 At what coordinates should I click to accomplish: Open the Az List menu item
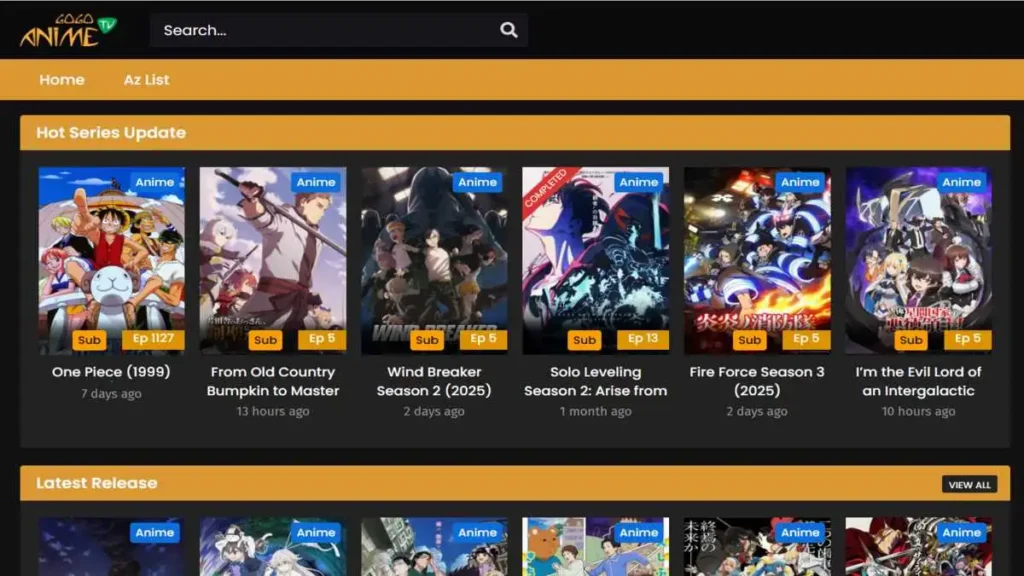pos(146,80)
